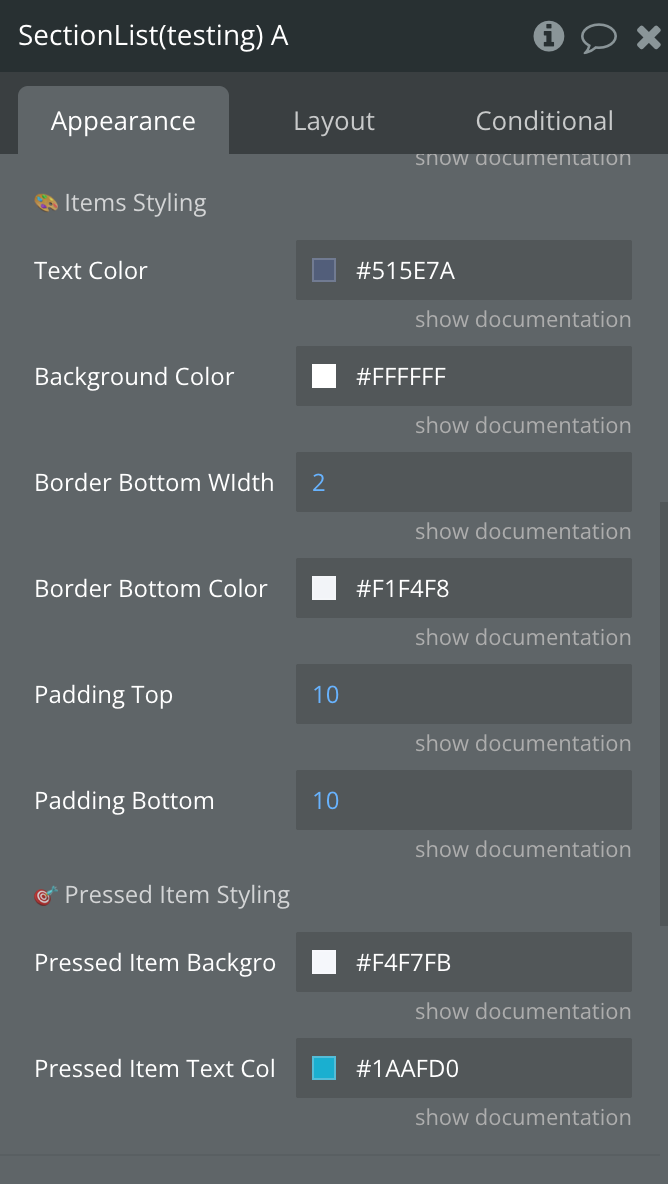Edit the Border Bottom Width field
This screenshot has height=1184, width=668.
click(x=464, y=482)
